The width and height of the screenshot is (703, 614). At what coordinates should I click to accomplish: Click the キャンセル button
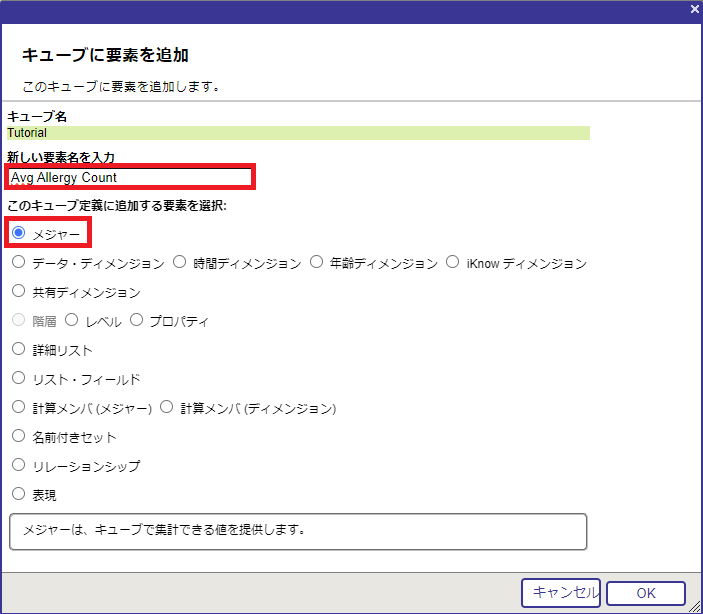click(x=560, y=593)
